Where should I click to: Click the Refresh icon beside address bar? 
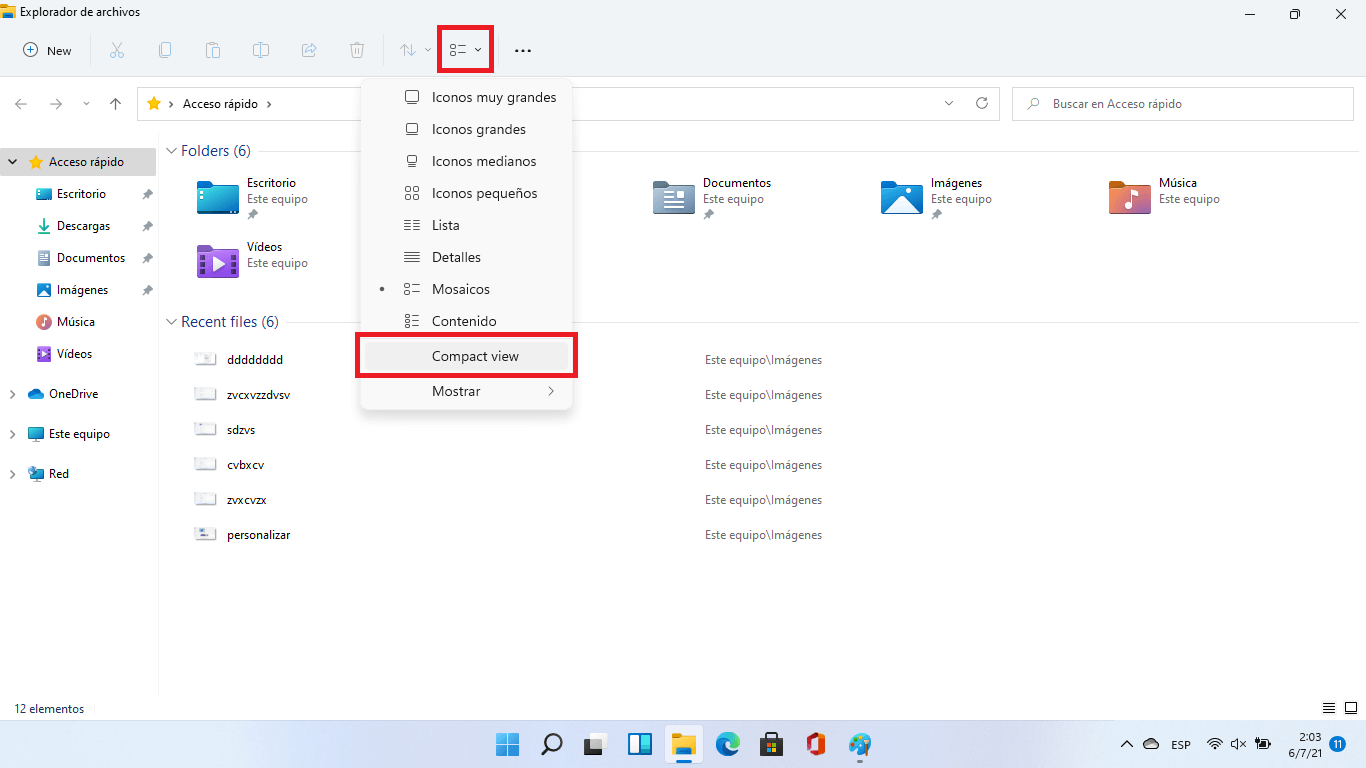click(x=981, y=104)
